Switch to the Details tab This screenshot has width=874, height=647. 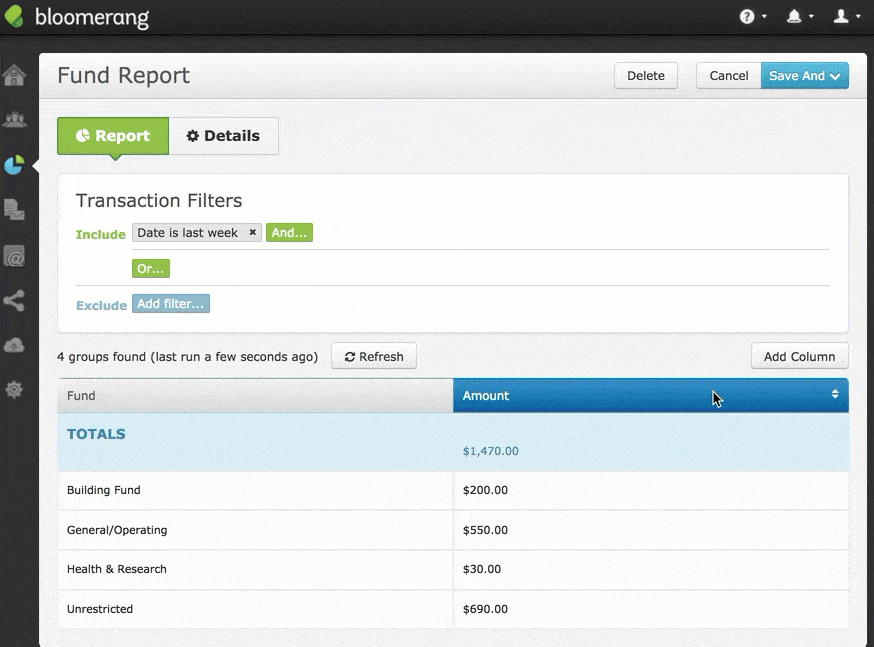223,136
